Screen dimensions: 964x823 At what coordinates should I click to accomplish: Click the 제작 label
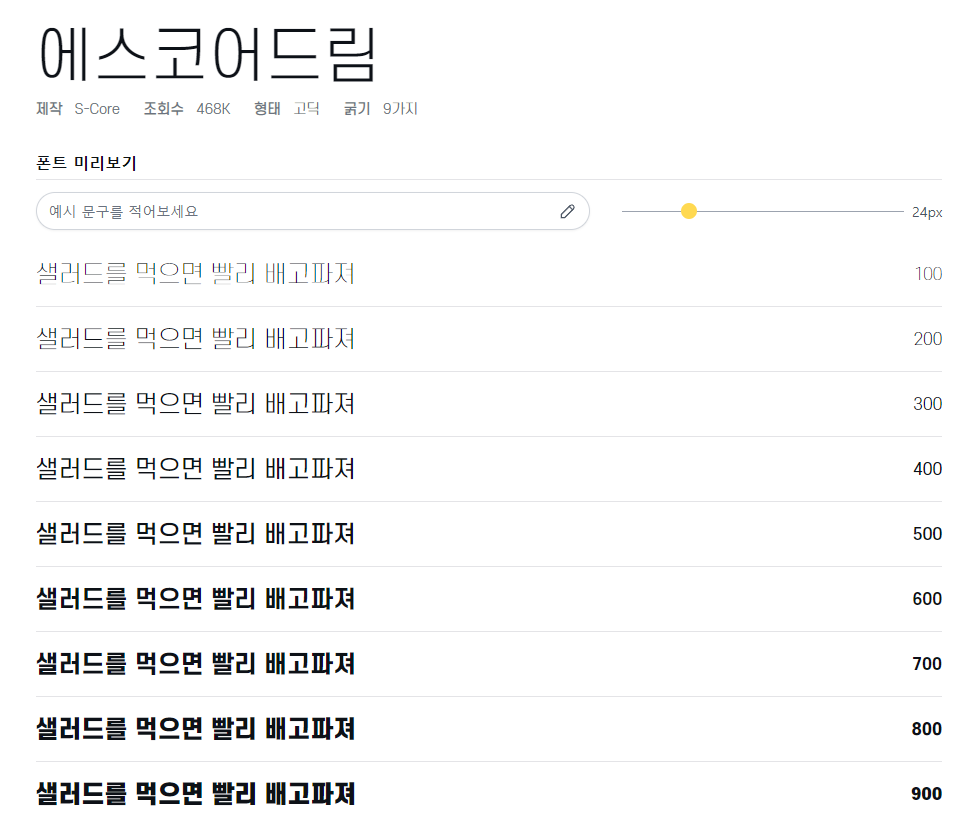click(x=49, y=109)
